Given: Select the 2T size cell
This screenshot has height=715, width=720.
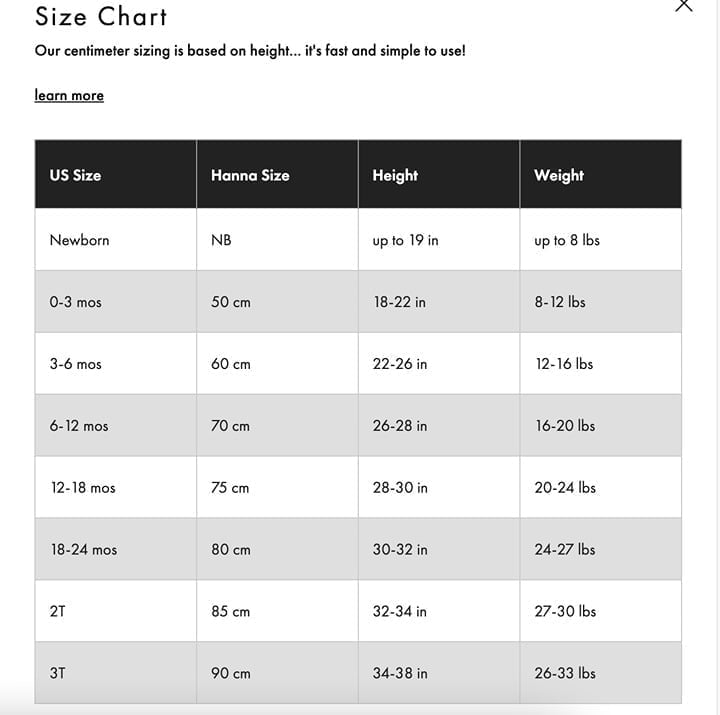Looking at the screenshot, I should tap(116, 611).
